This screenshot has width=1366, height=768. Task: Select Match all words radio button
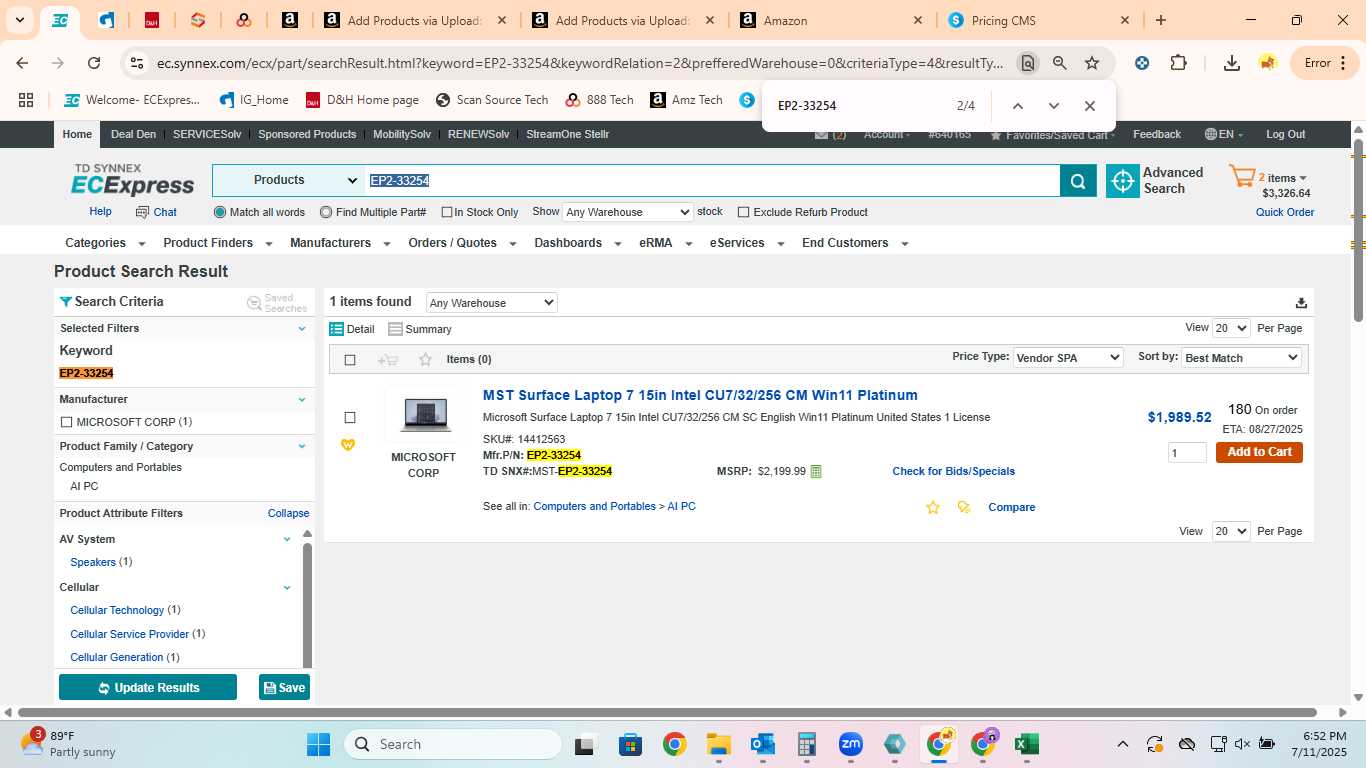[220, 212]
